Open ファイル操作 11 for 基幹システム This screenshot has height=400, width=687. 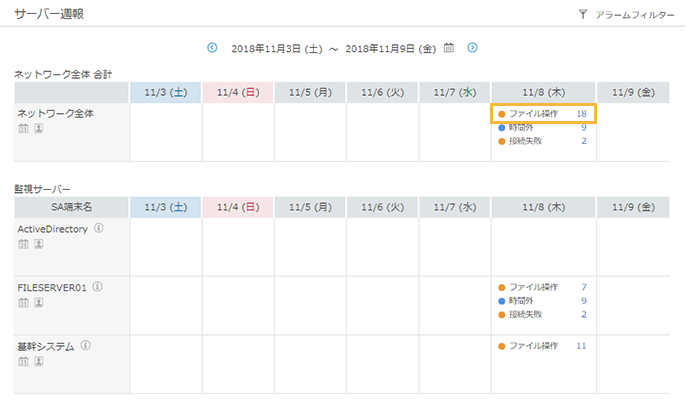point(543,346)
